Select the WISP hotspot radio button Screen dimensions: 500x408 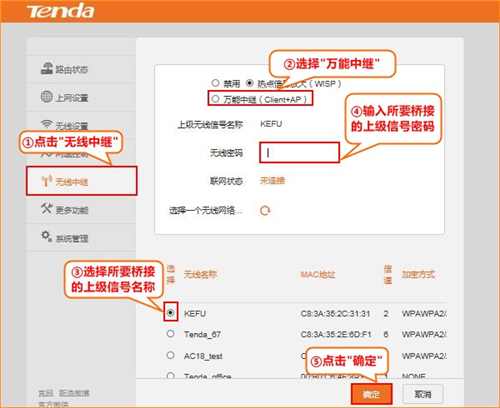249,83
